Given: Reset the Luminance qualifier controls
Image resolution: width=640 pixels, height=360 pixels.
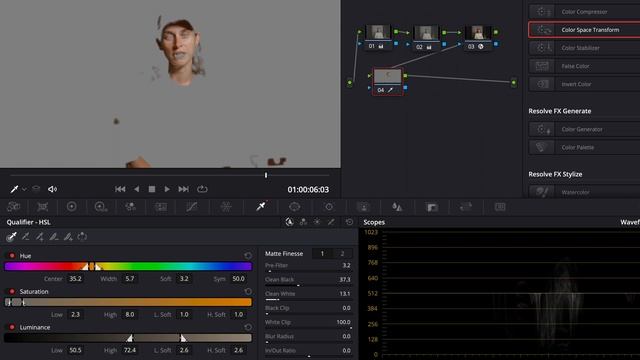Looking at the screenshot, I should (248, 327).
